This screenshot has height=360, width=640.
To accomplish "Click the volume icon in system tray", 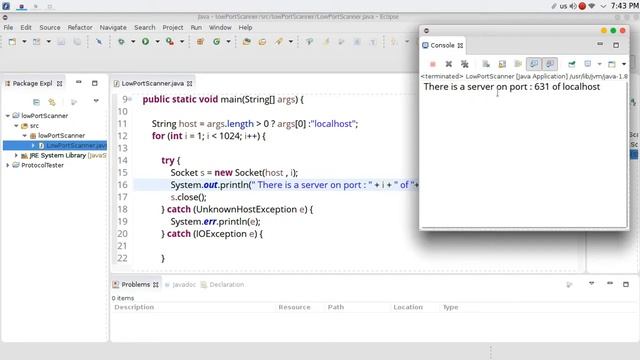I will pyautogui.click(x=573, y=6).
